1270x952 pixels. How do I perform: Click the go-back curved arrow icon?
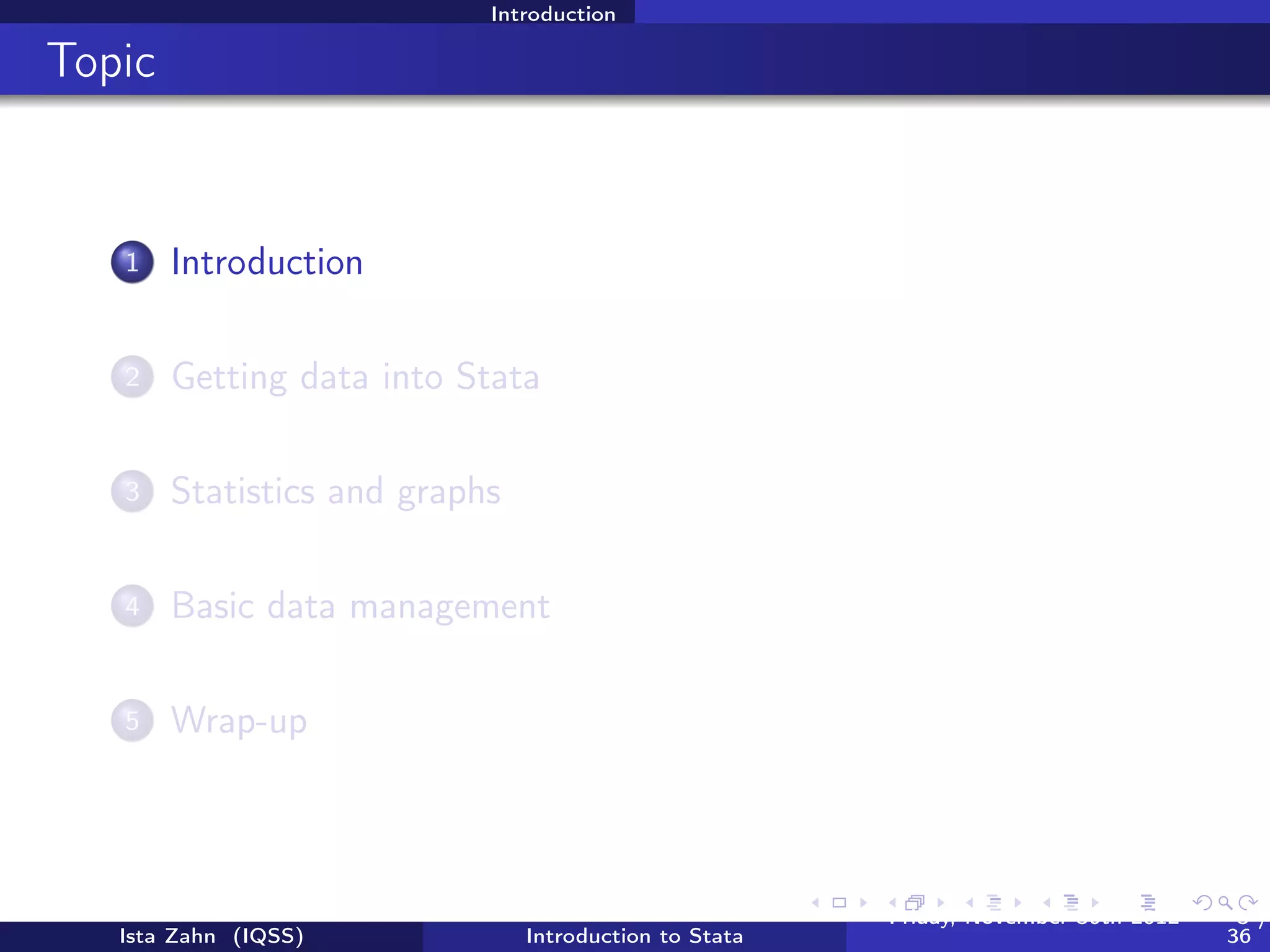[x=1202, y=902]
